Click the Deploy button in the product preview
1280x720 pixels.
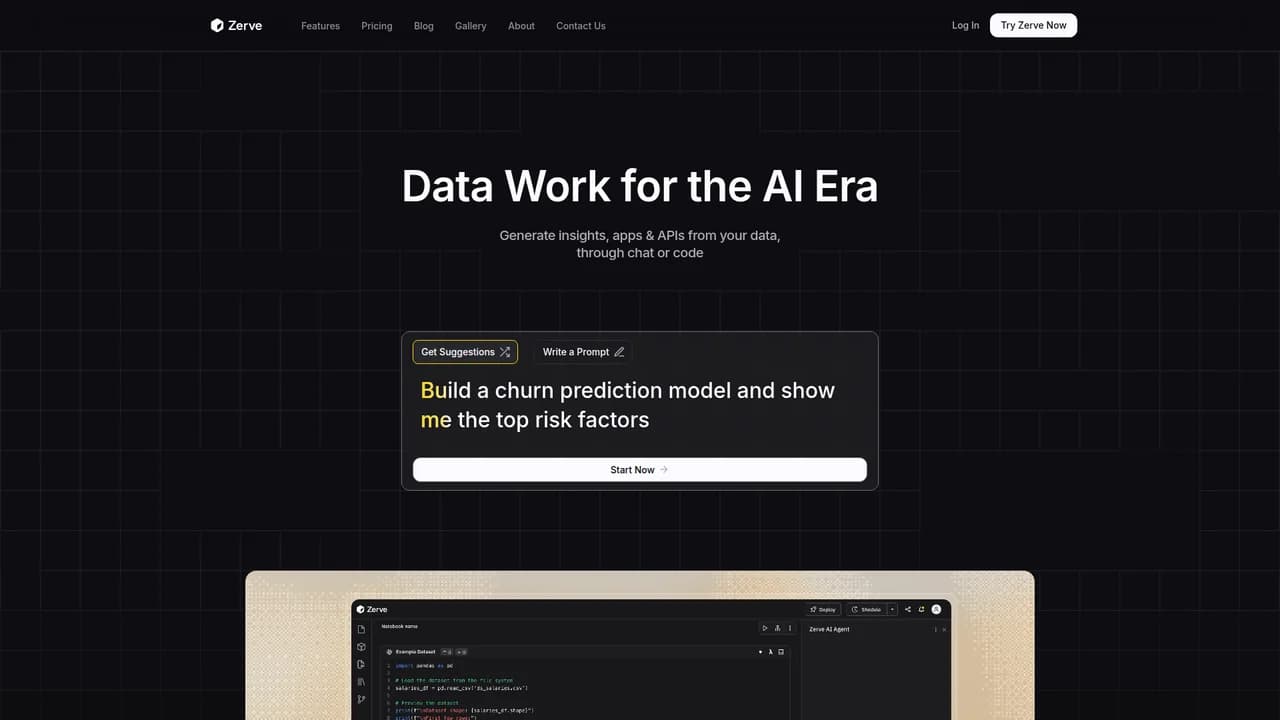(x=824, y=609)
